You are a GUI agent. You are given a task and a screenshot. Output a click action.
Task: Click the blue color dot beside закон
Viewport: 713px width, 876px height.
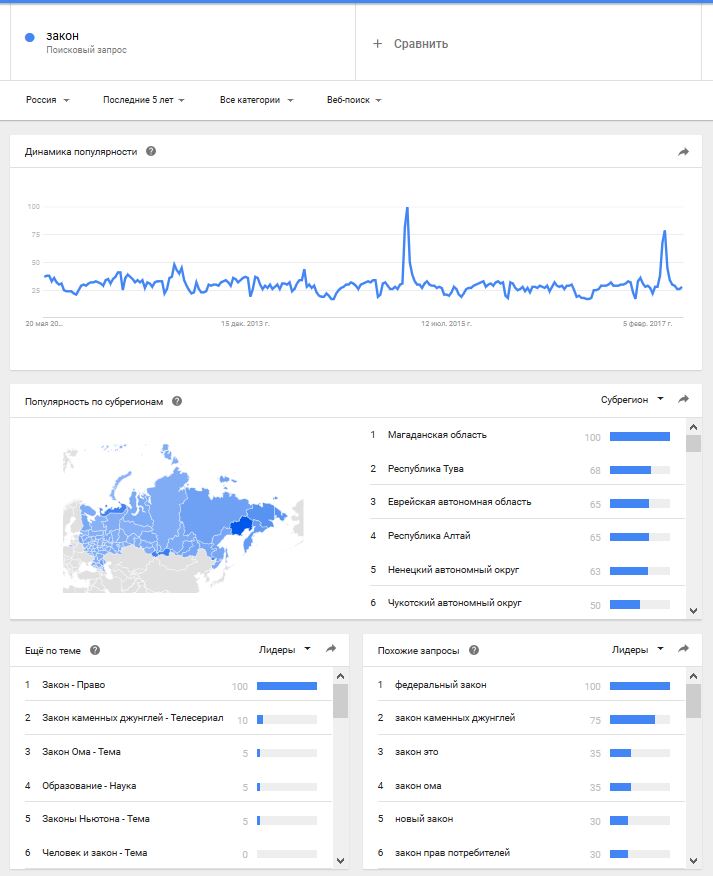click(30, 38)
